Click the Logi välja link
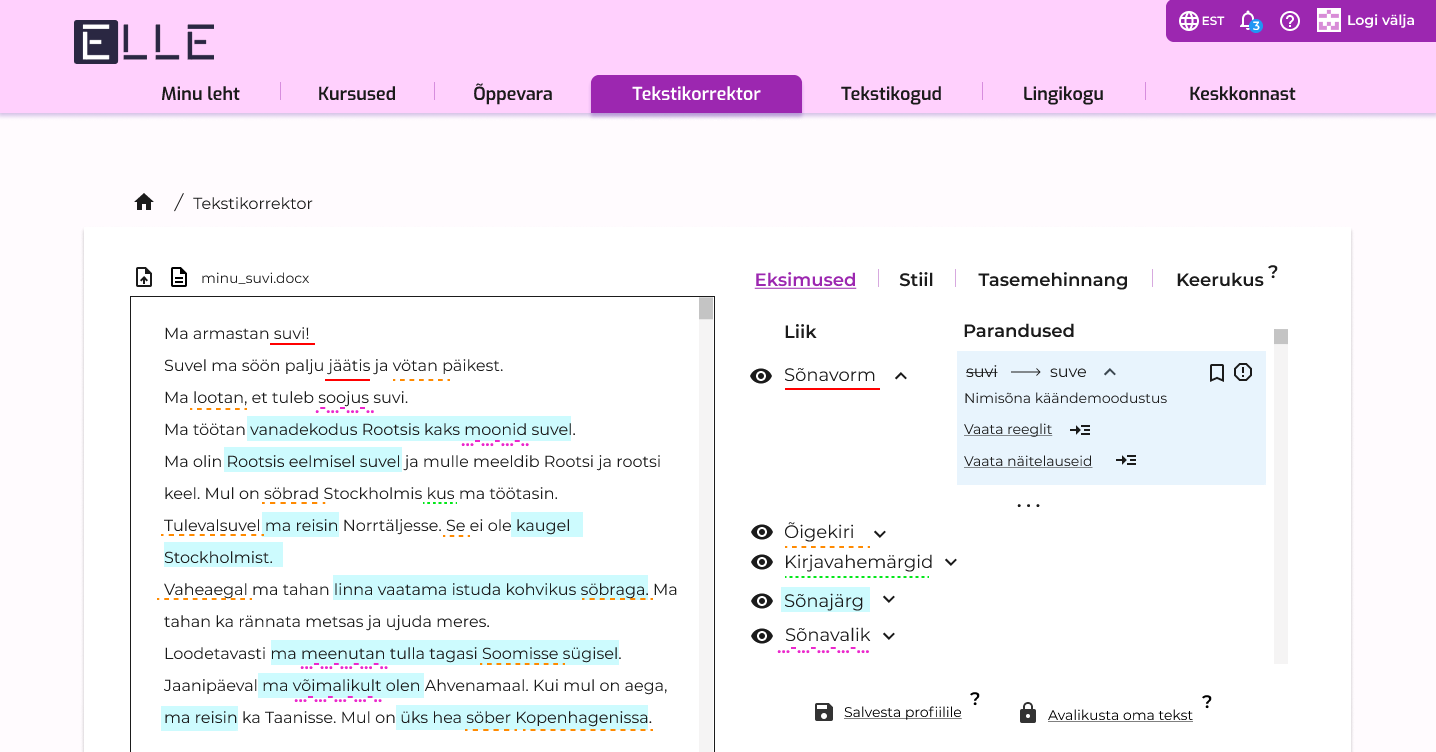Screen dimensions: 1436x752 pyautogui.click(x=1381, y=20)
